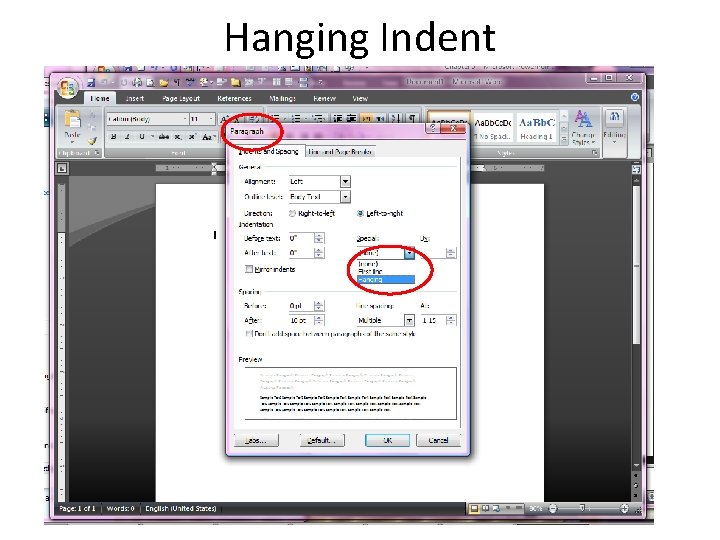This screenshot has height=540, width=720.
Task: Click the Underline style dropdown arrow
Action: coord(152,137)
